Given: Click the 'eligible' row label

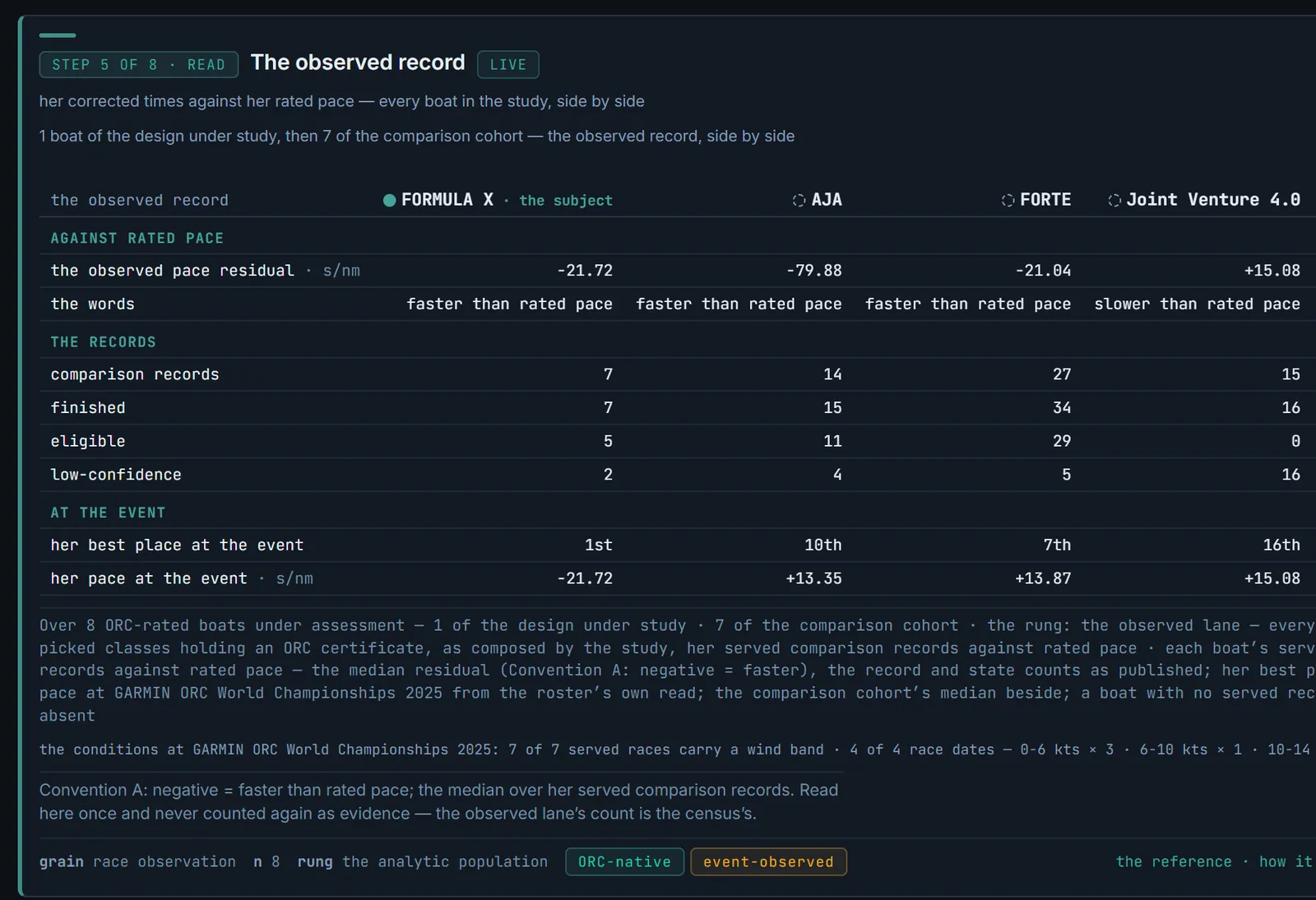Looking at the screenshot, I should tap(88, 442).
